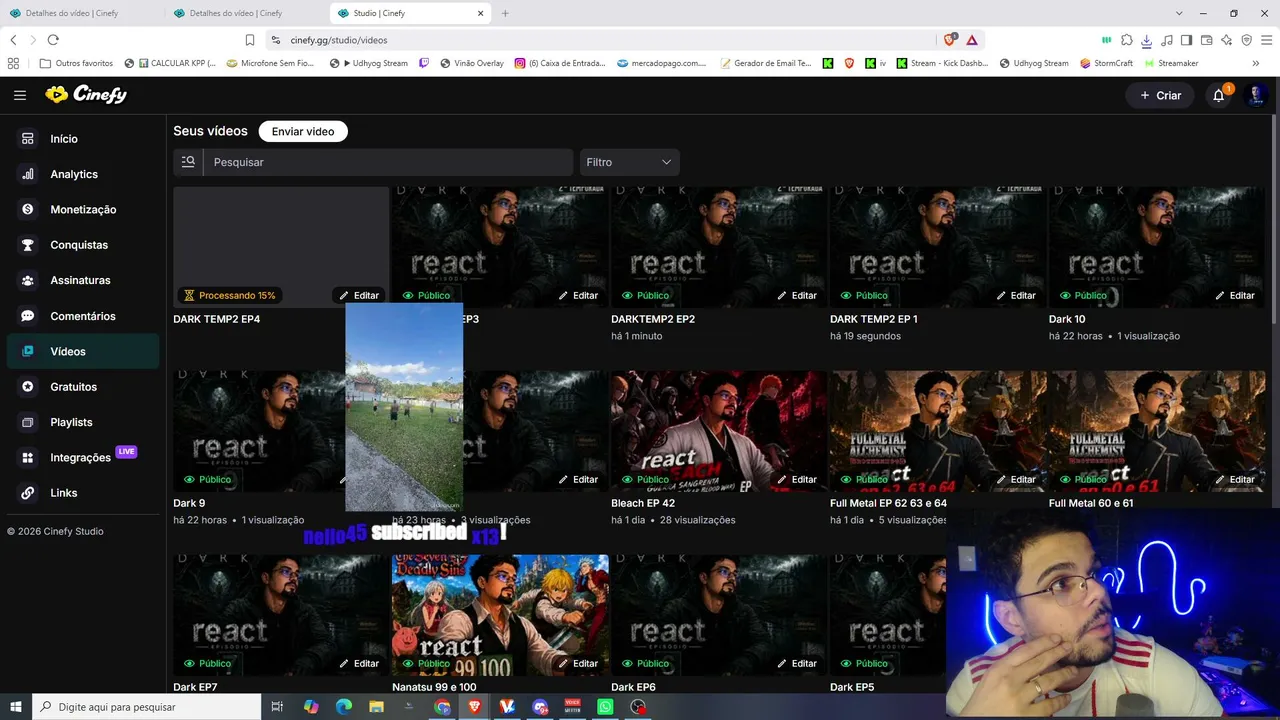Image resolution: width=1280 pixels, height=720 pixels.
Task: Edit the DARKTEMP2 EP2 video
Action: click(797, 295)
